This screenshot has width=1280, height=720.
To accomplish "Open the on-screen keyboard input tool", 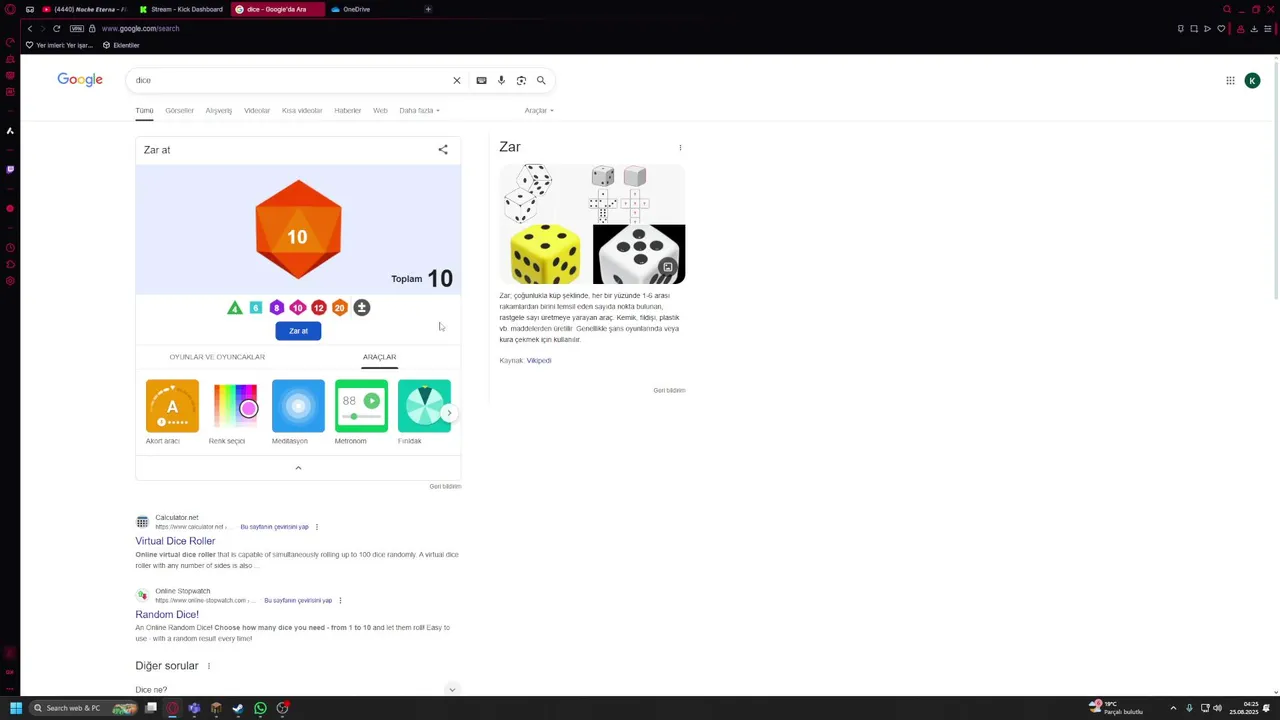I will (x=481, y=80).
